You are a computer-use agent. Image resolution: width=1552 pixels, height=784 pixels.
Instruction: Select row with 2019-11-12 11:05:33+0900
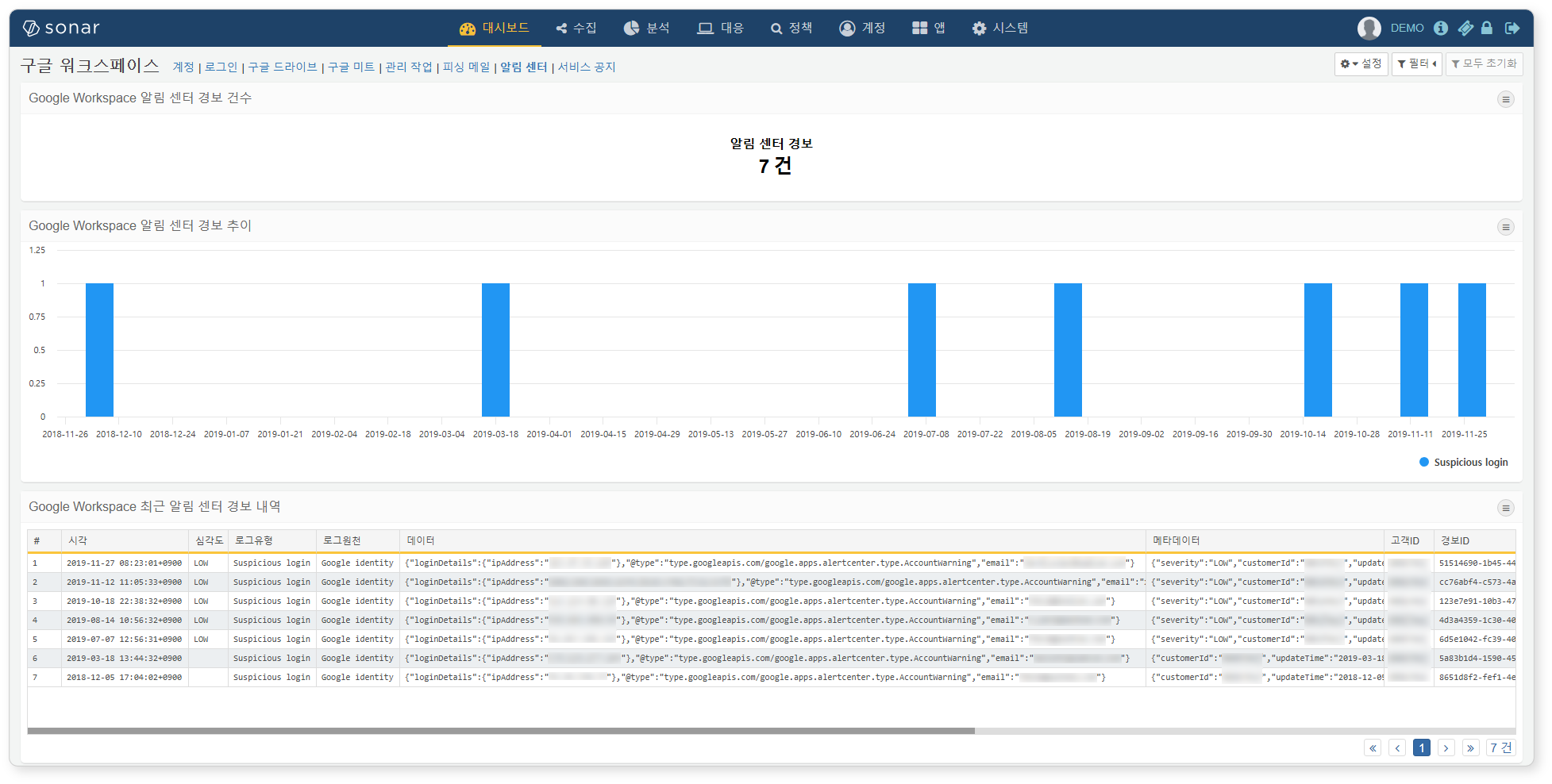pyautogui.click(x=772, y=582)
